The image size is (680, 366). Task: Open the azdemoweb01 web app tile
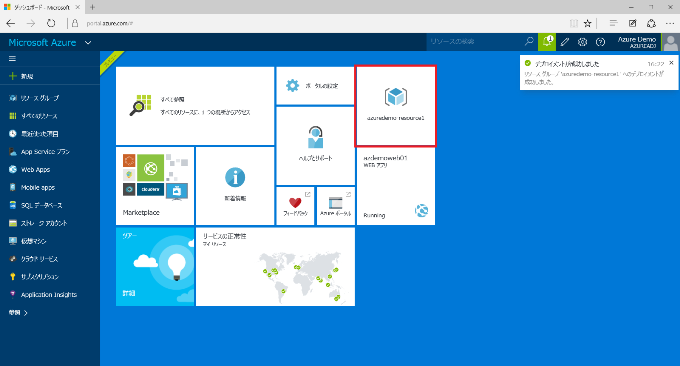coord(396,186)
